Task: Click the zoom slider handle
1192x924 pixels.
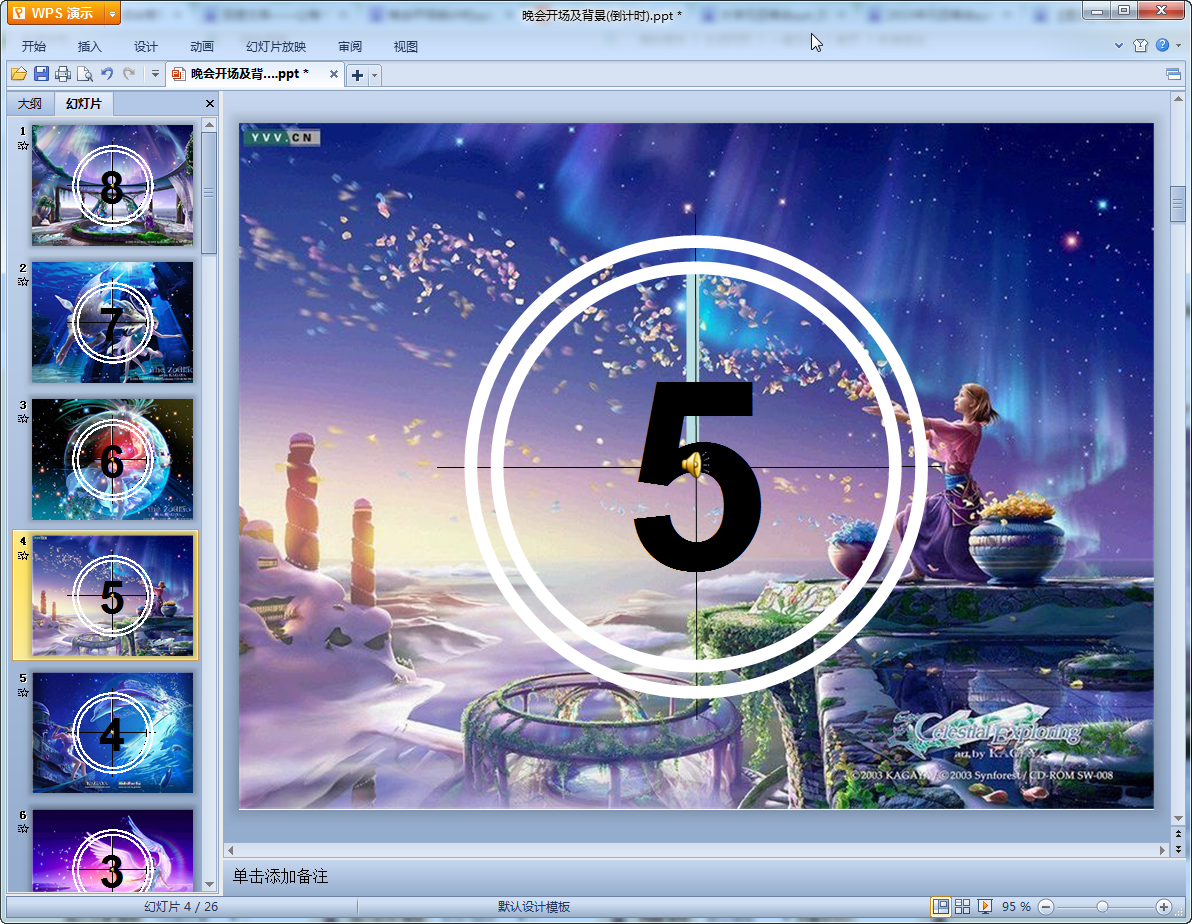Action: [1102, 907]
